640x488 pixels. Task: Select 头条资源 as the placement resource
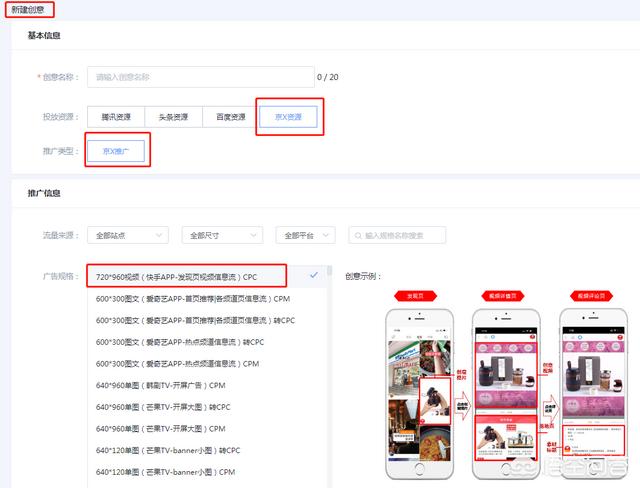[173, 117]
